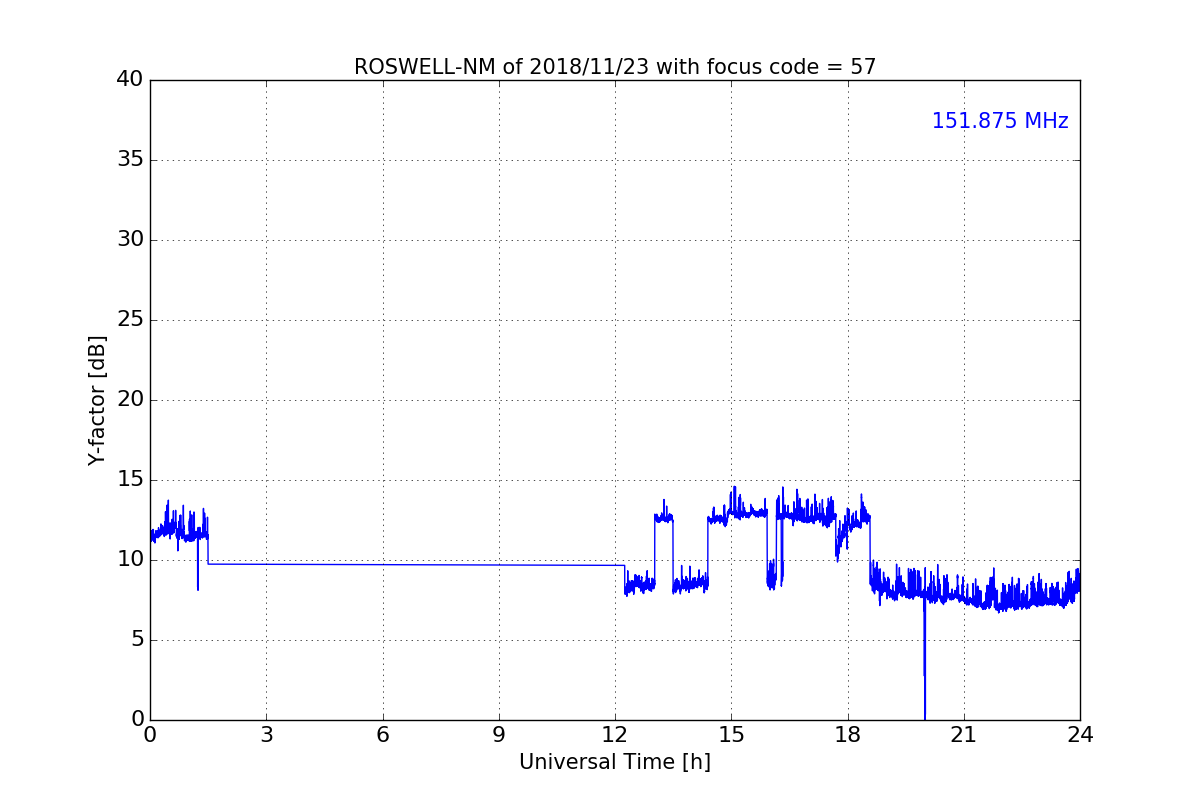Click the y-axis tick label 30
This screenshot has width=1200, height=800.
pyautogui.click(x=129, y=240)
